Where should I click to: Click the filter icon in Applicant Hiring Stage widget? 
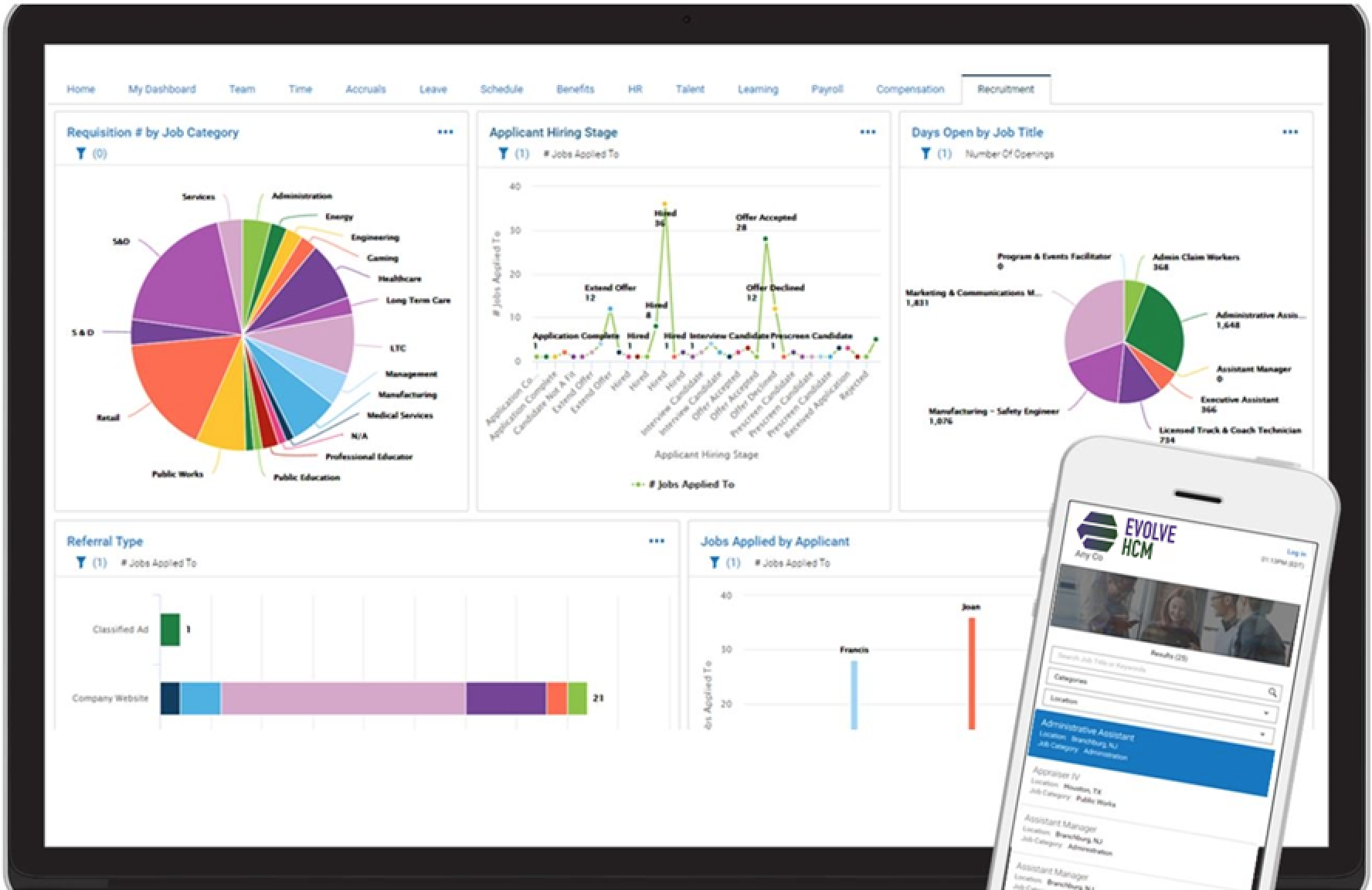point(502,154)
